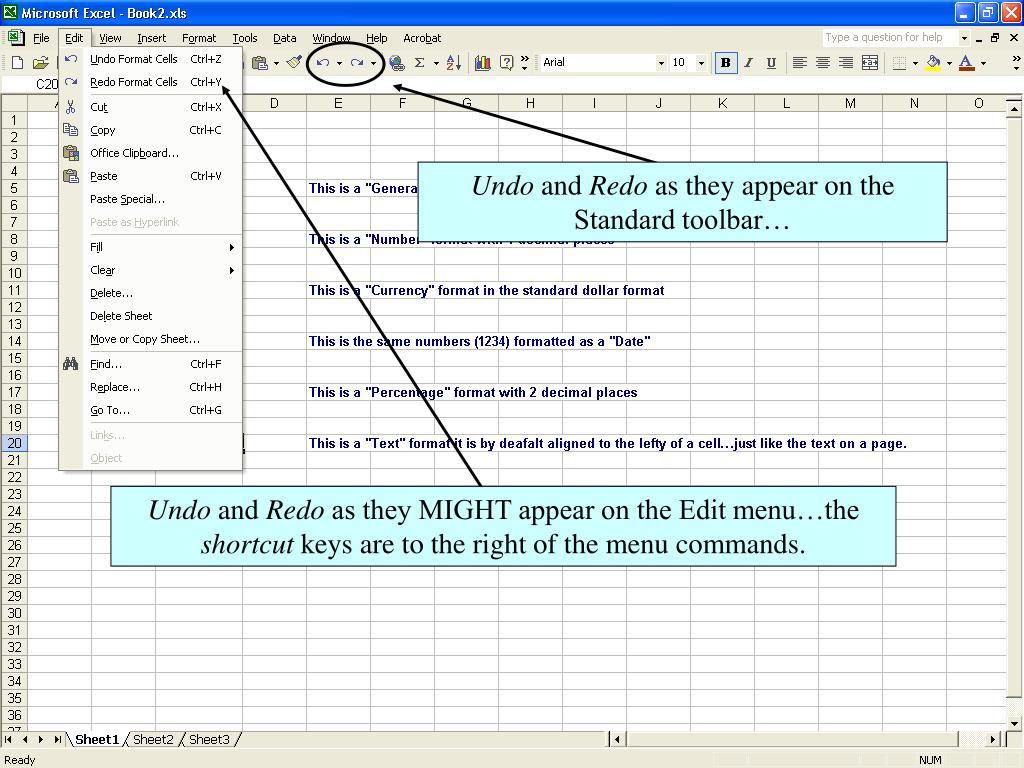This screenshot has height=768, width=1024.
Task: Toggle Merge and Center button
Action: (870, 63)
